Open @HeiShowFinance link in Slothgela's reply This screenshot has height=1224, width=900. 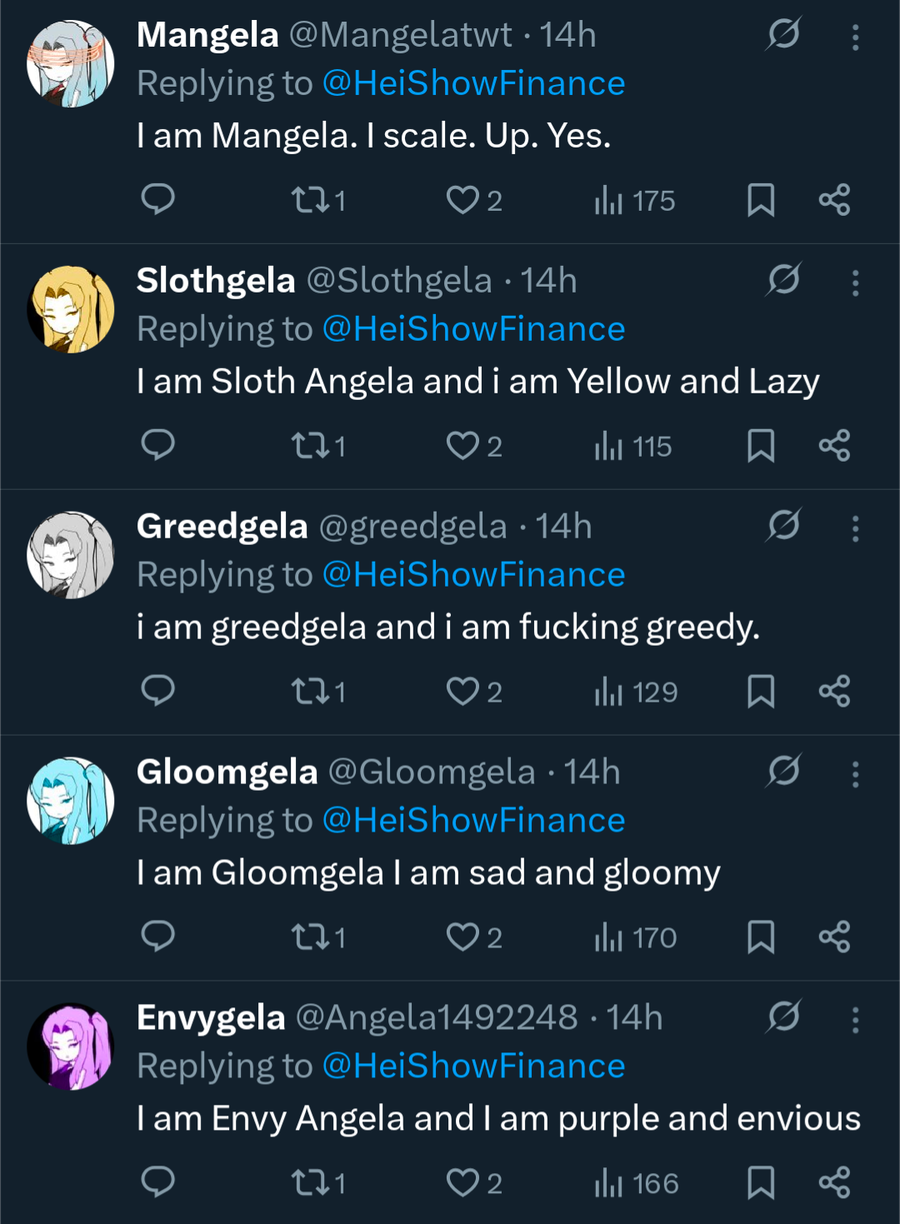coord(473,329)
